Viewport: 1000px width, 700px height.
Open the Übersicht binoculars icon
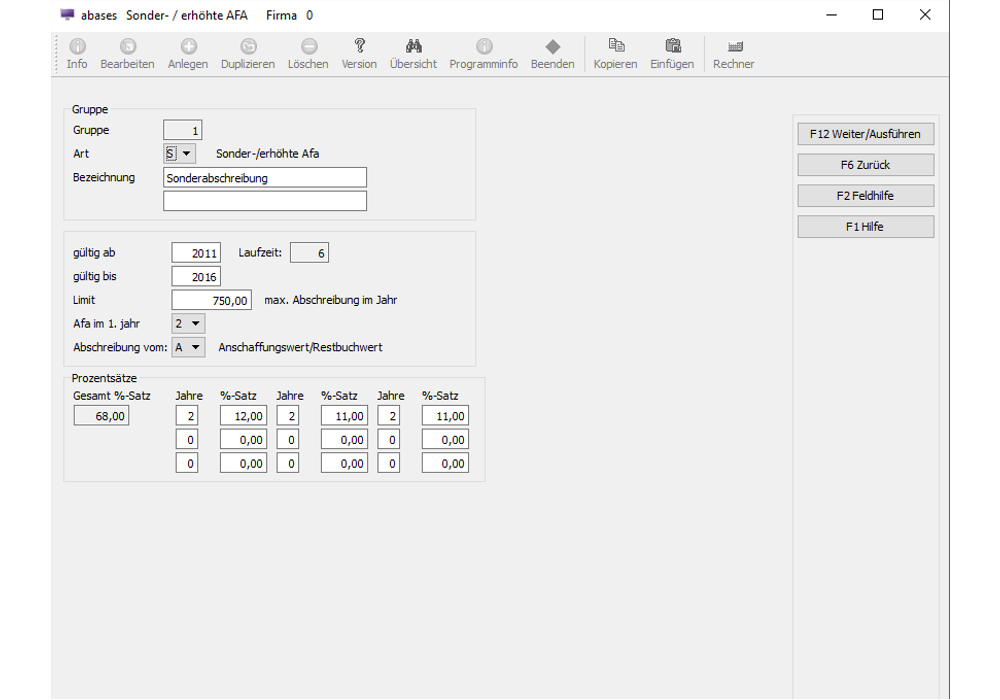[413, 47]
